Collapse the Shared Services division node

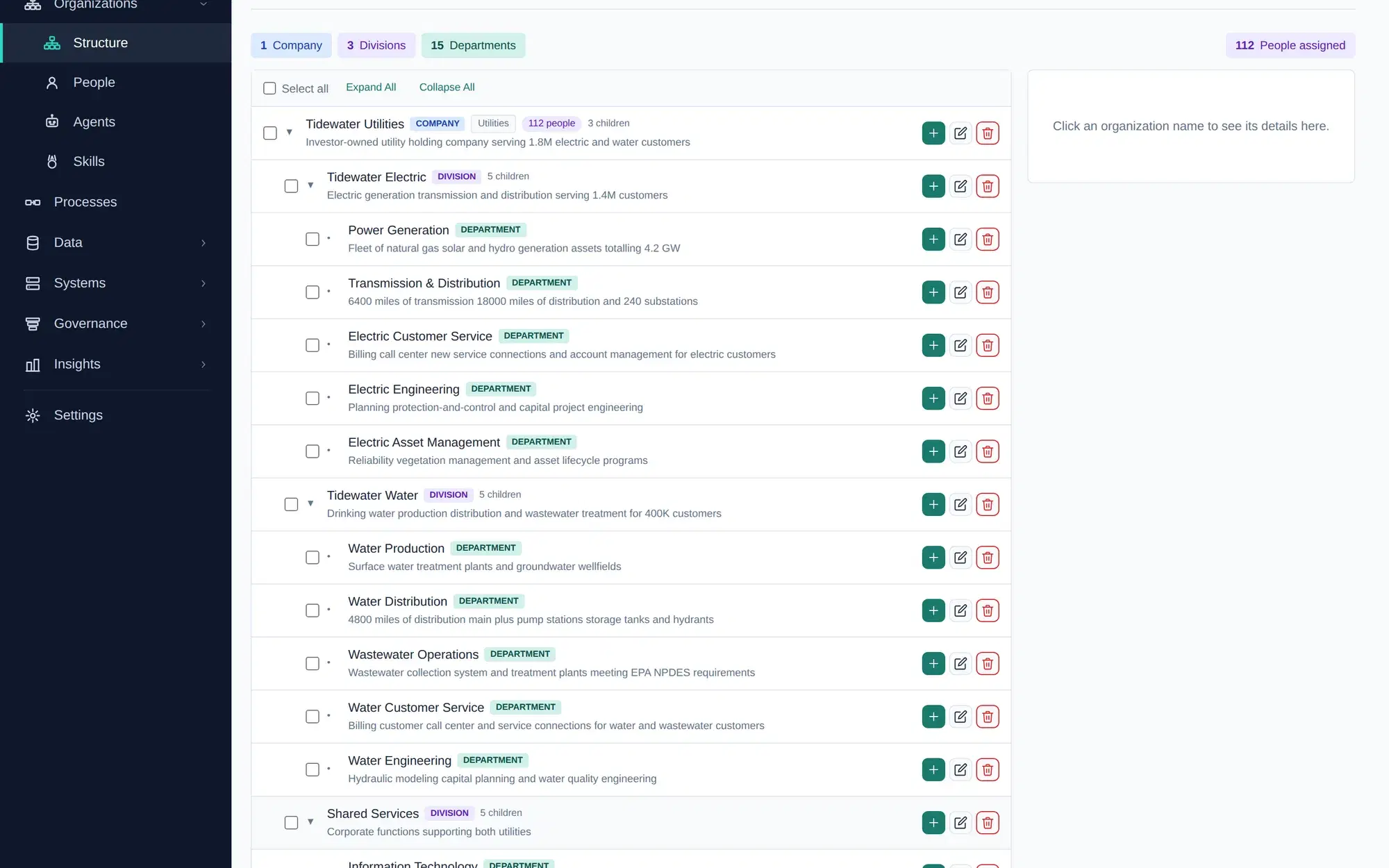tap(310, 822)
